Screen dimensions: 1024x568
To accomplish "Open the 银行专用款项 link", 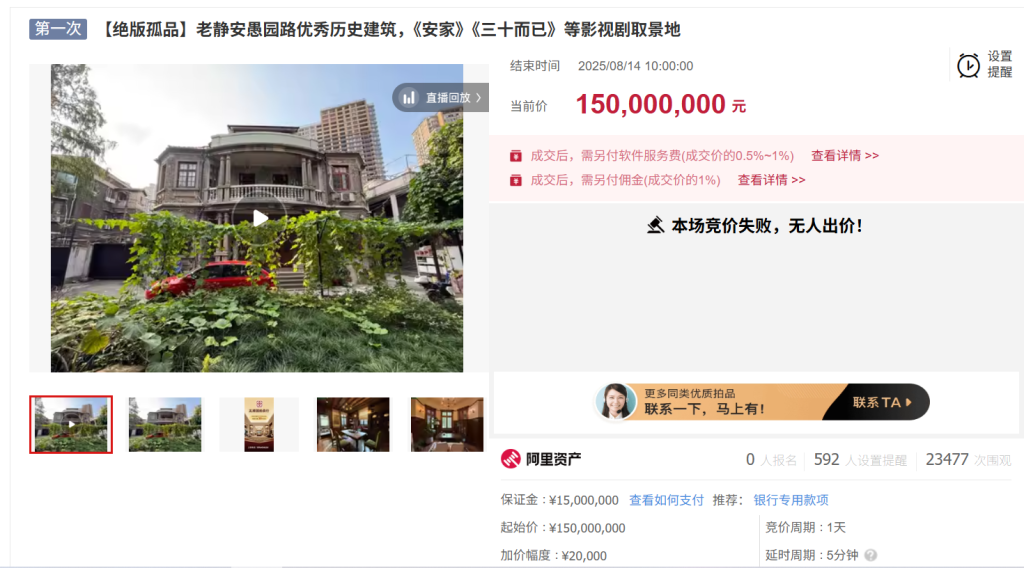I will click(x=790, y=500).
